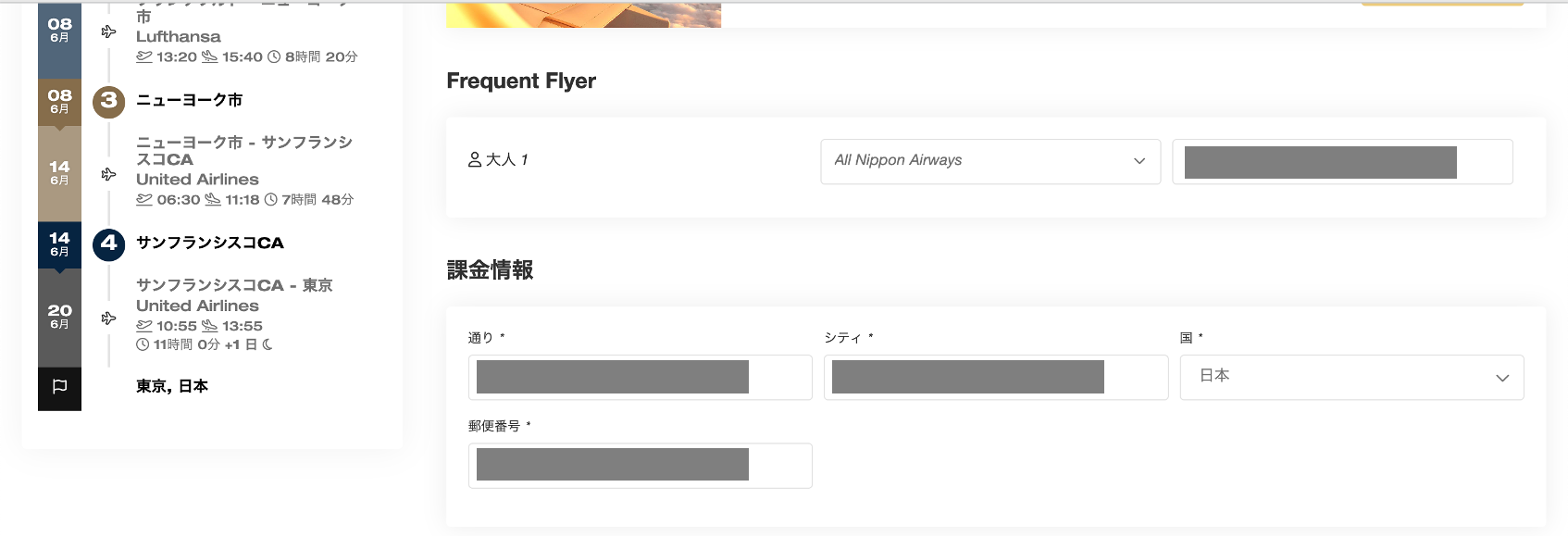The height and width of the screenshot is (537, 1568).
Task: Expand the 国 country dropdown showing 日本
Action: point(1351,377)
